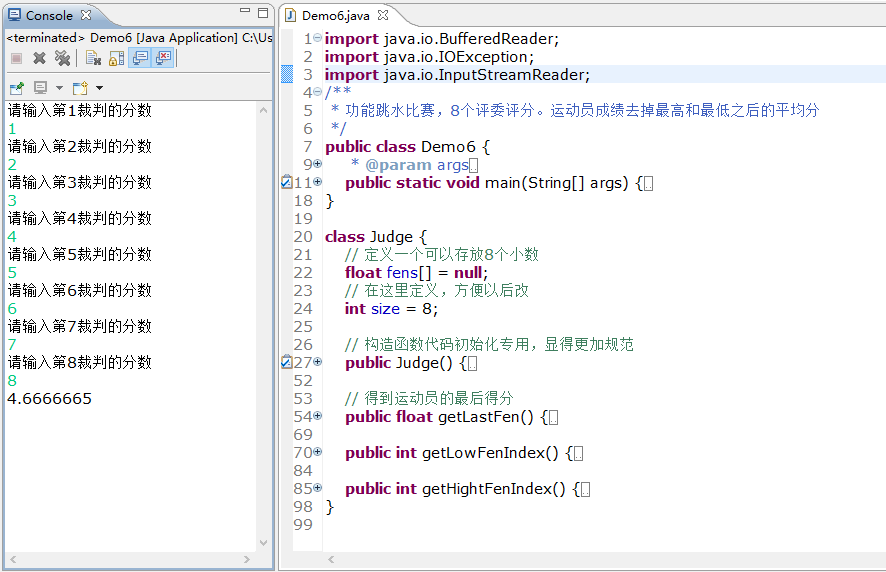This screenshot has height=572, width=886.
Task: Open the Display Selected Console dropdown arrow
Action: [59, 88]
